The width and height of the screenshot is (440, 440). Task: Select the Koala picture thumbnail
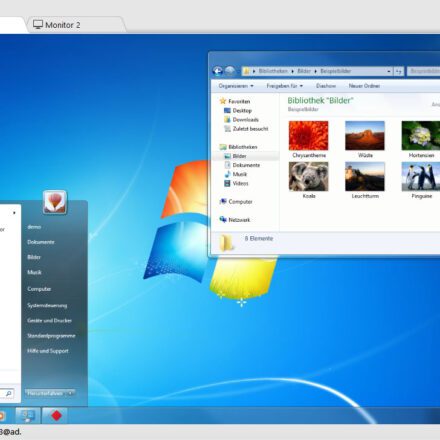(x=309, y=177)
